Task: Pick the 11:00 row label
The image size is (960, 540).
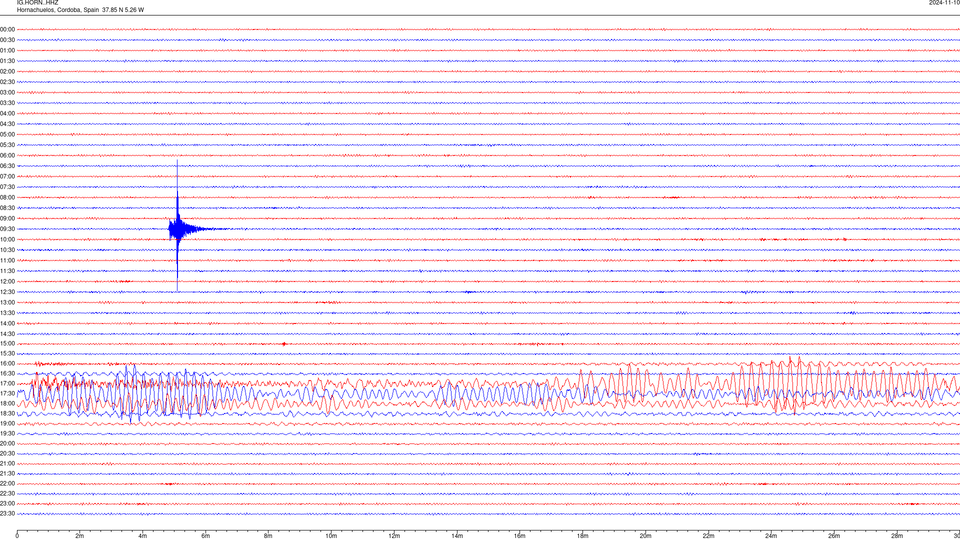Action: click(x=7, y=260)
